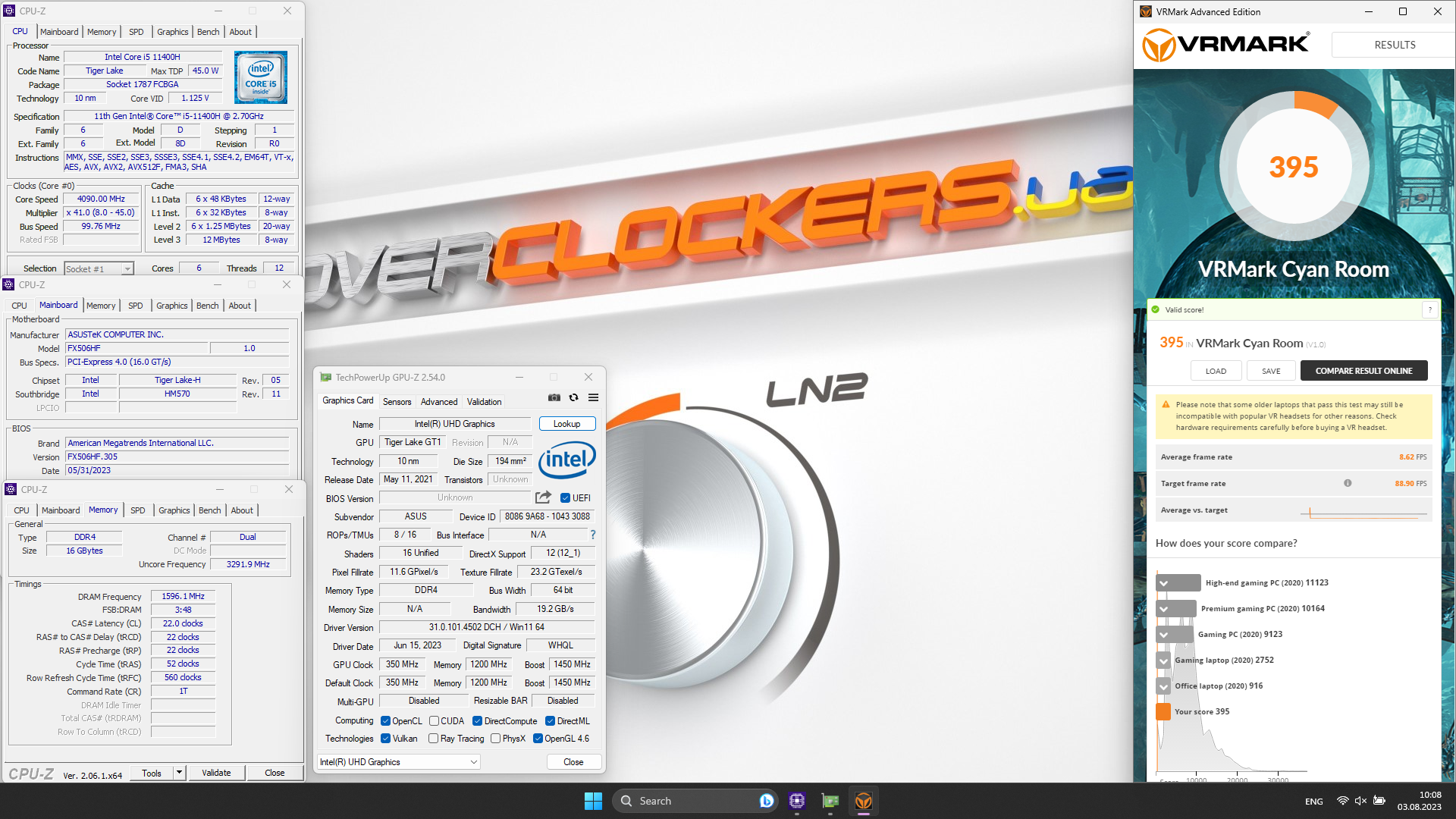The image size is (1456, 819).
Task: Click Your score orange swatch
Action: pyautogui.click(x=1163, y=712)
